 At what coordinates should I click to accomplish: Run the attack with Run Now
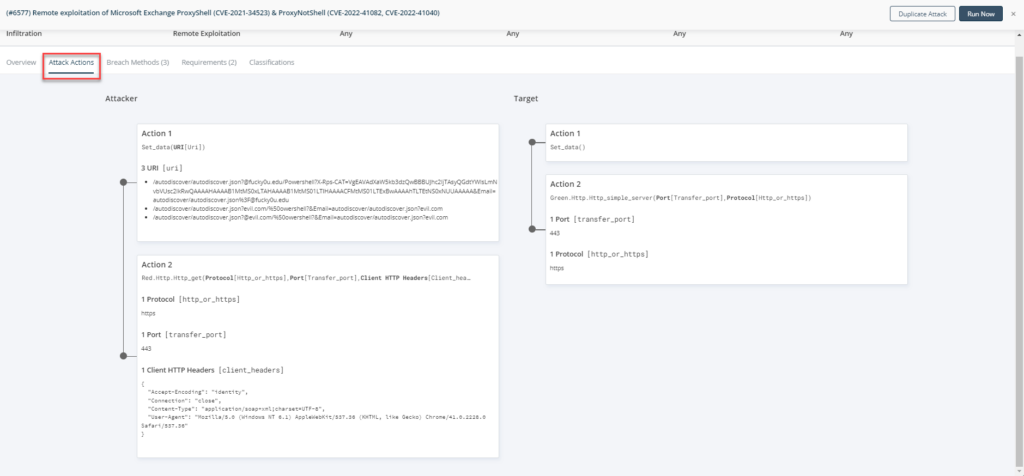pos(980,14)
